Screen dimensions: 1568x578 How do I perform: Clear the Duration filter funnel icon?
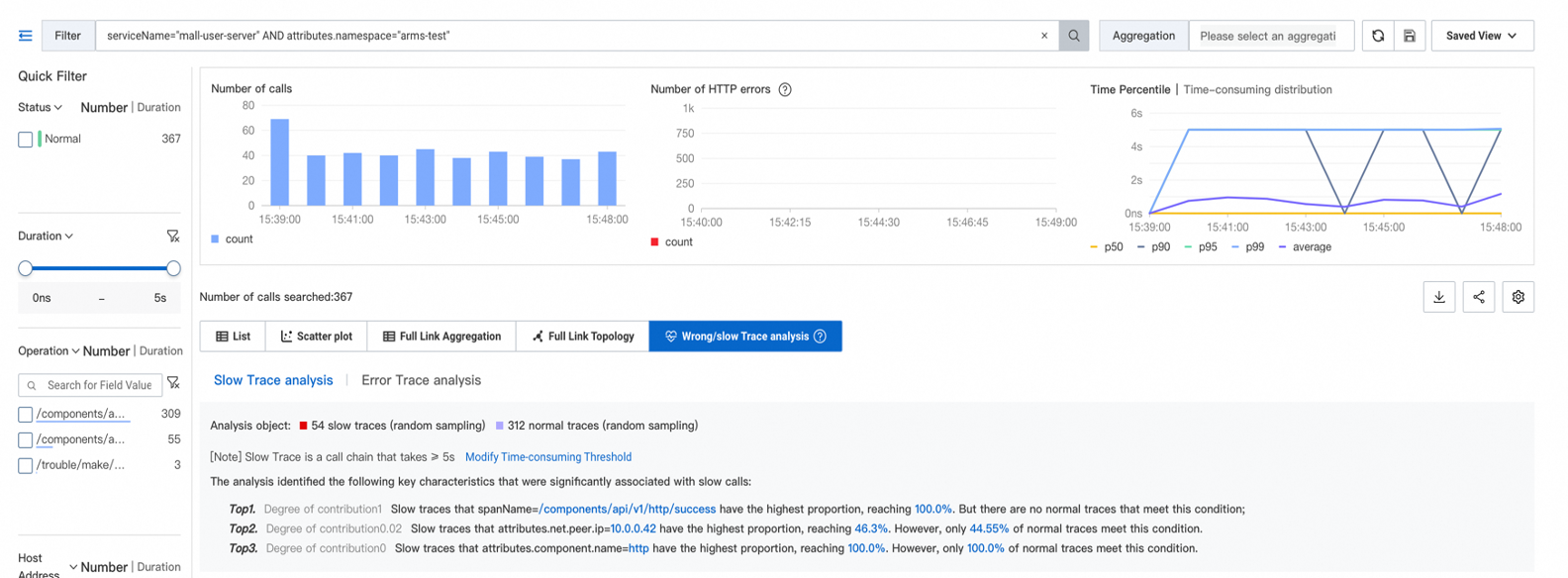tap(173, 236)
